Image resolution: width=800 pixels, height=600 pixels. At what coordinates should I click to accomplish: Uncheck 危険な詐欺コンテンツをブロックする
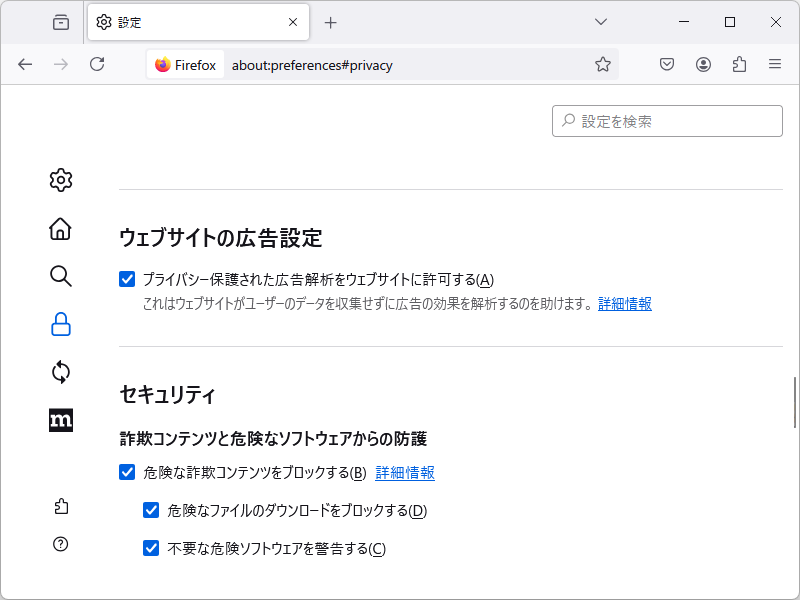(126, 473)
